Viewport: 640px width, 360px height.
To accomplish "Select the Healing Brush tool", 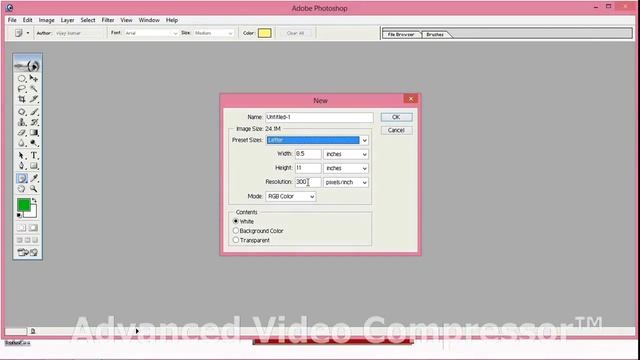I will tap(22, 112).
